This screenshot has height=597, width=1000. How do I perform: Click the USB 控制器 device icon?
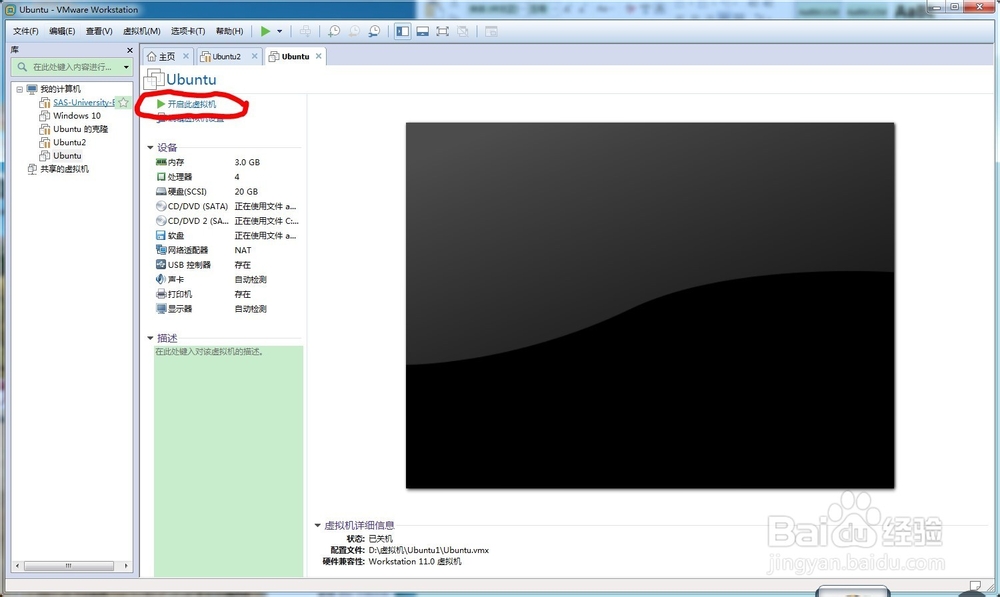[161, 265]
